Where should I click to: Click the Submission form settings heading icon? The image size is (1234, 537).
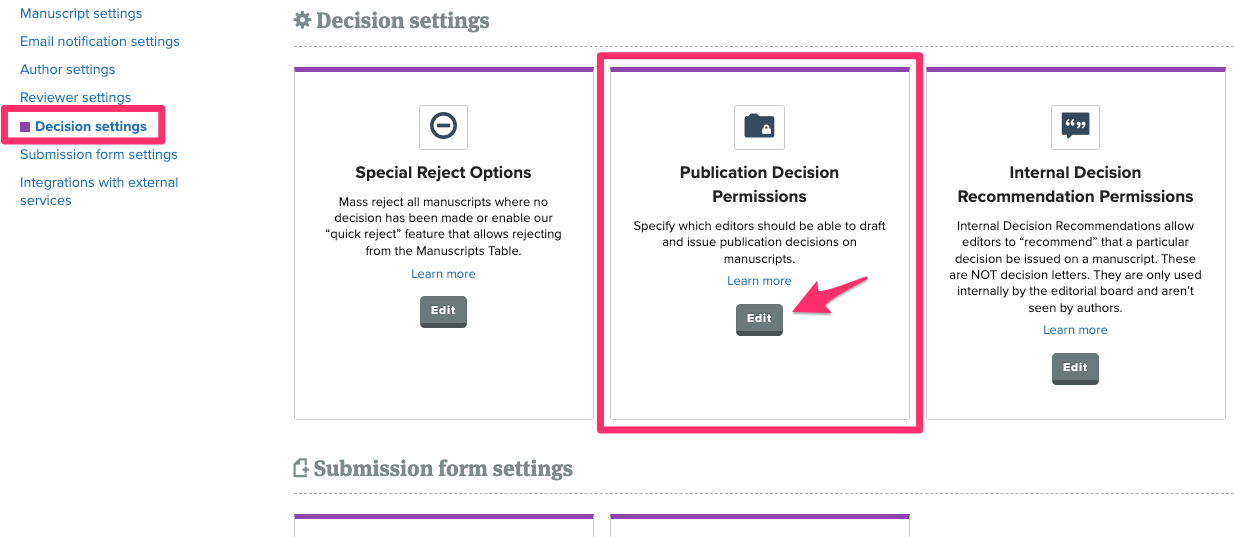point(300,468)
